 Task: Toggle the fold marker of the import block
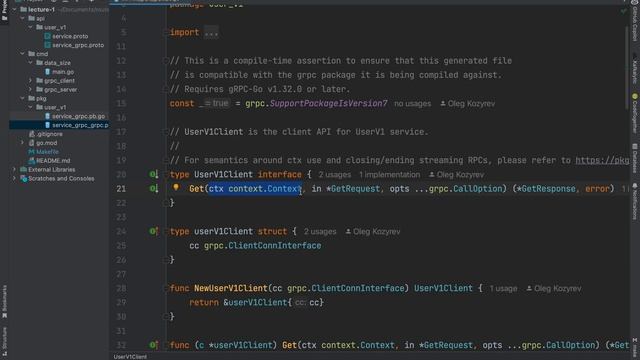pos(166,33)
